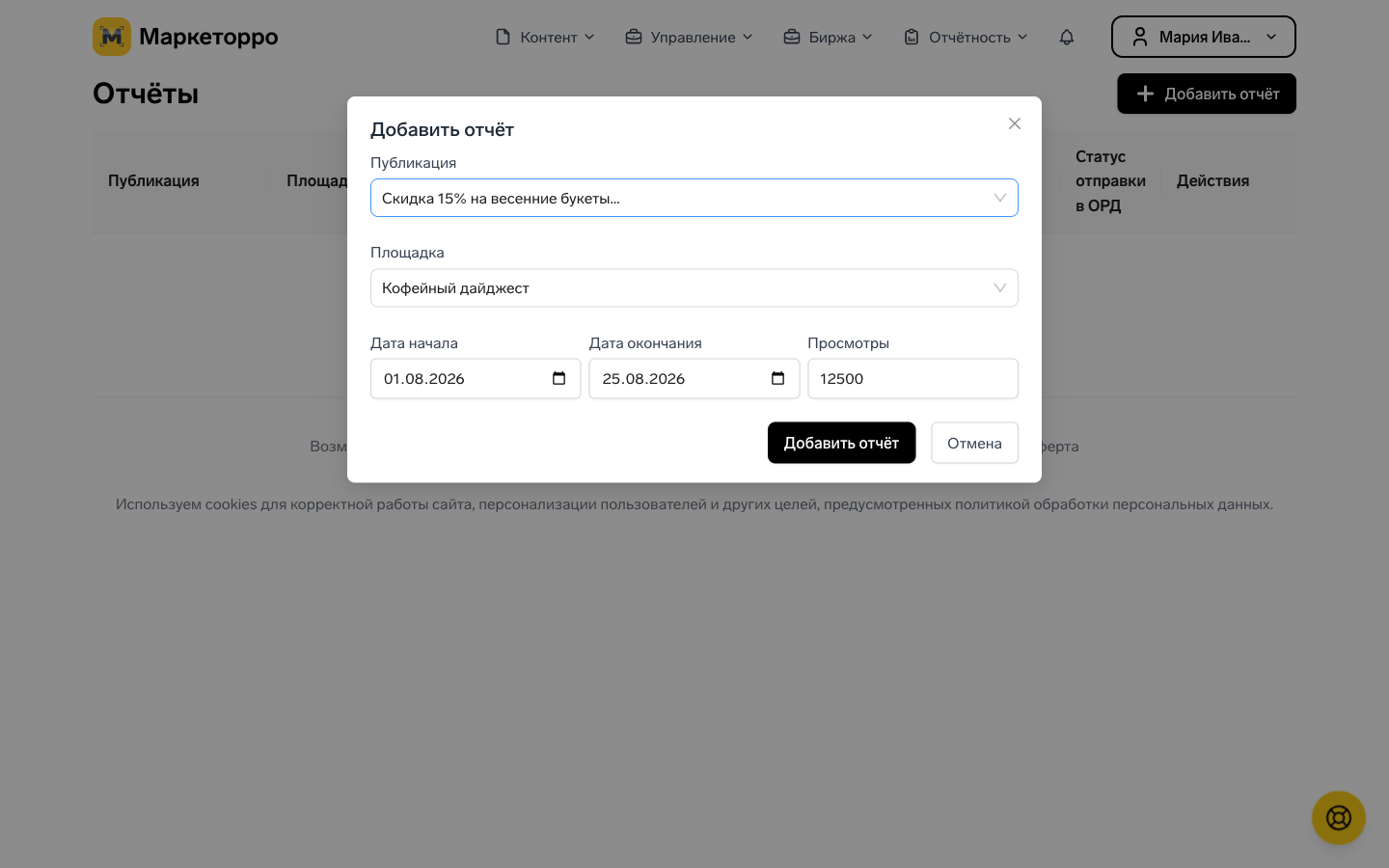Focus the Просмотры input field
This screenshot has height=868, width=1389.
tap(912, 378)
